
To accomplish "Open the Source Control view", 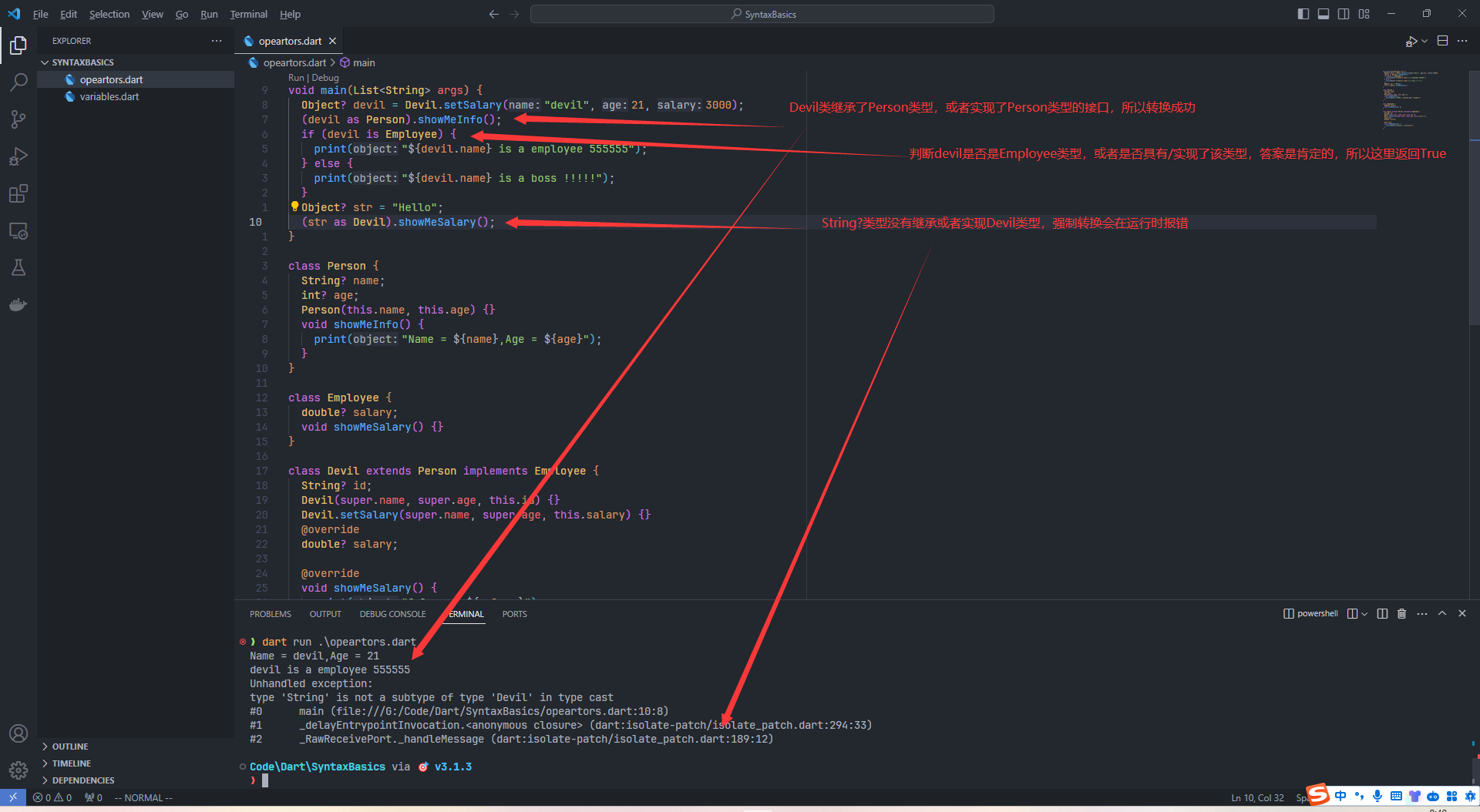I will pos(18,119).
